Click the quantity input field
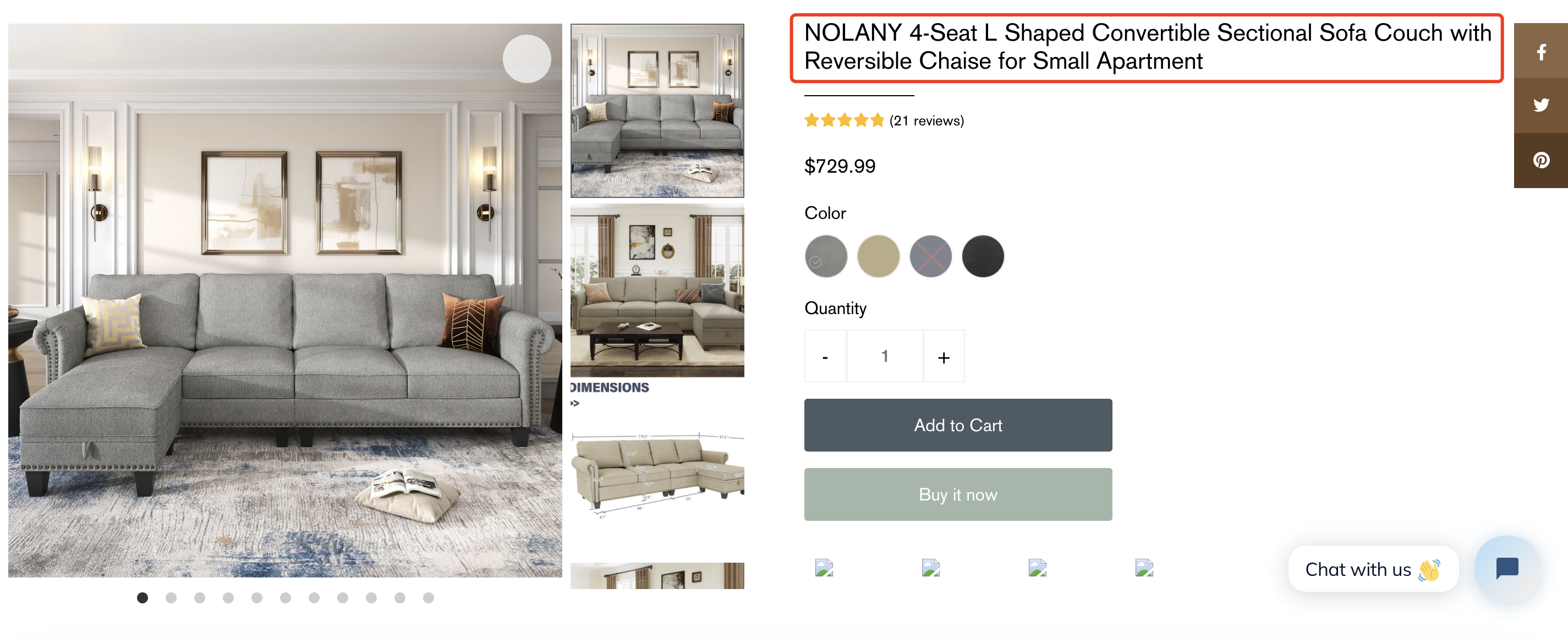The width and height of the screenshot is (1568, 638). coord(885,356)
